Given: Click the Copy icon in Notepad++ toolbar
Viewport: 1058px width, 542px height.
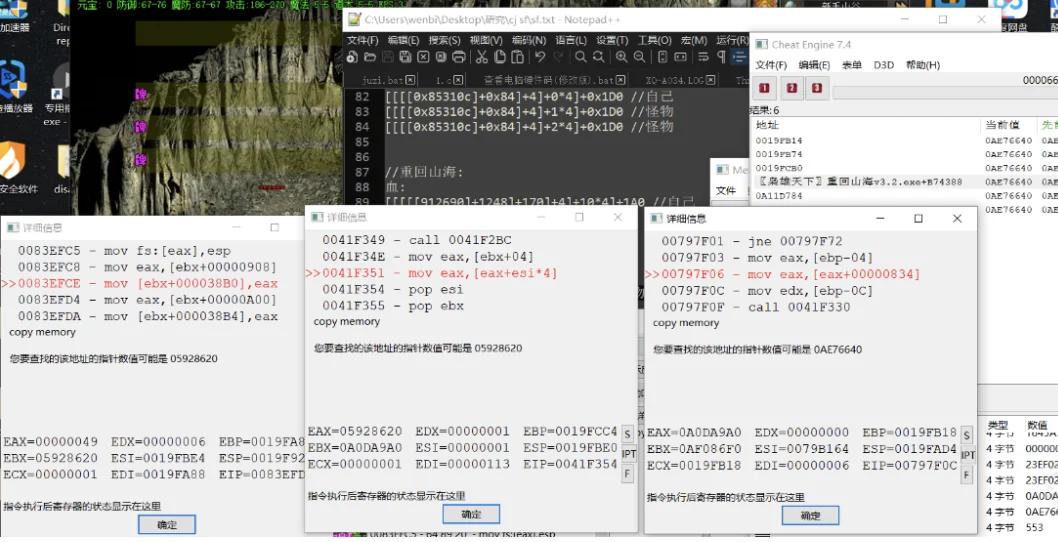Looking at the screenshot, I should tap(500, 57).
